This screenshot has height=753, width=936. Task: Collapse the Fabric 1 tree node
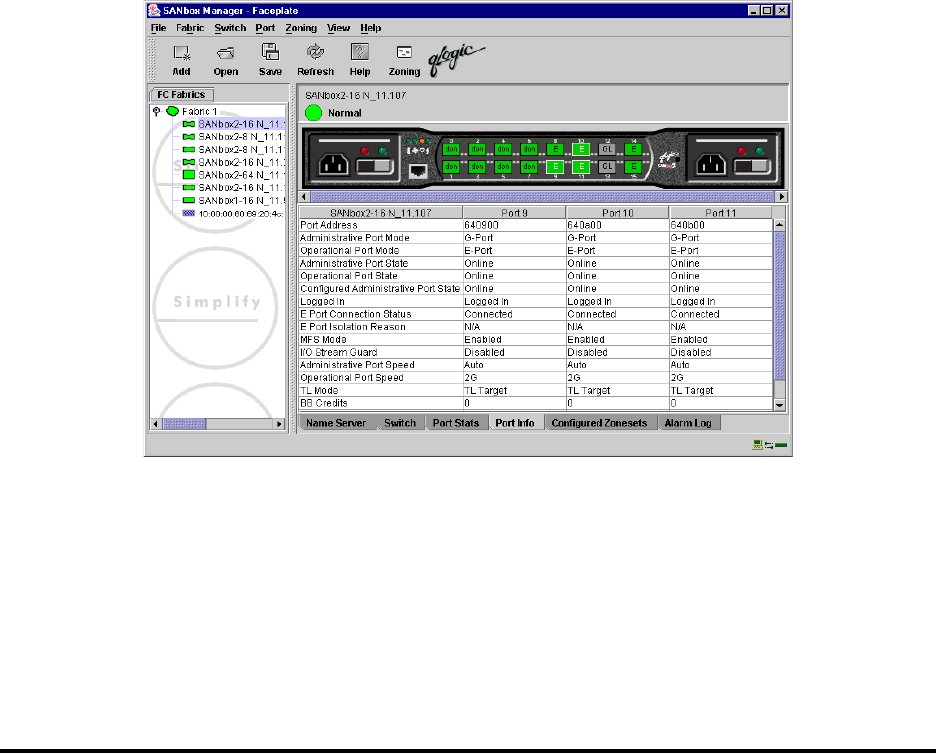[155, 111]
